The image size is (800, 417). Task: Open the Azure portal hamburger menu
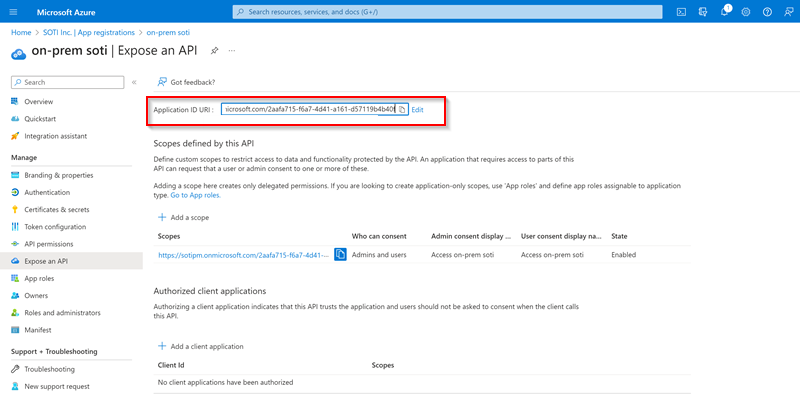[13, 12]
